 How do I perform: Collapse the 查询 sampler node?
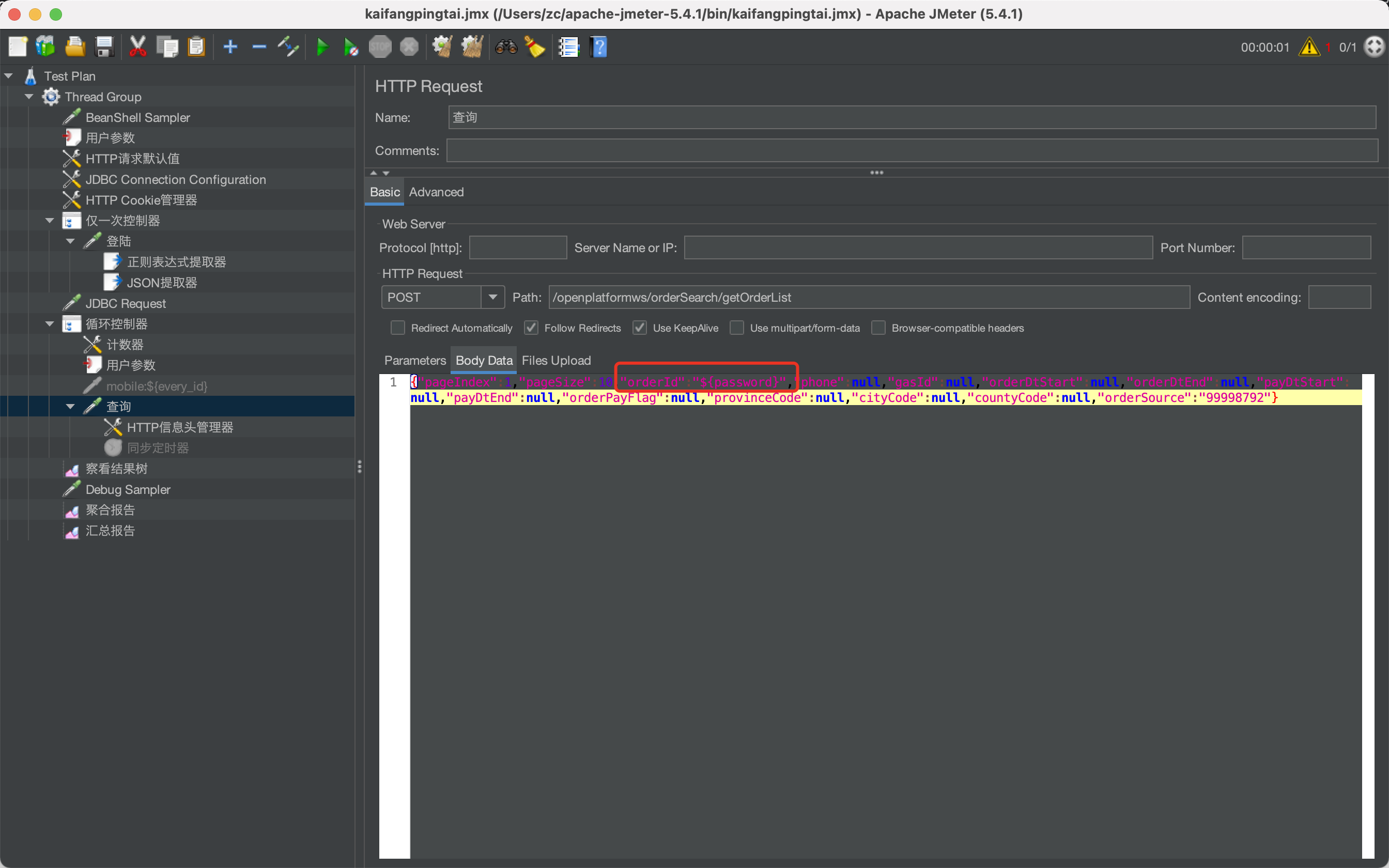(70, 407)
